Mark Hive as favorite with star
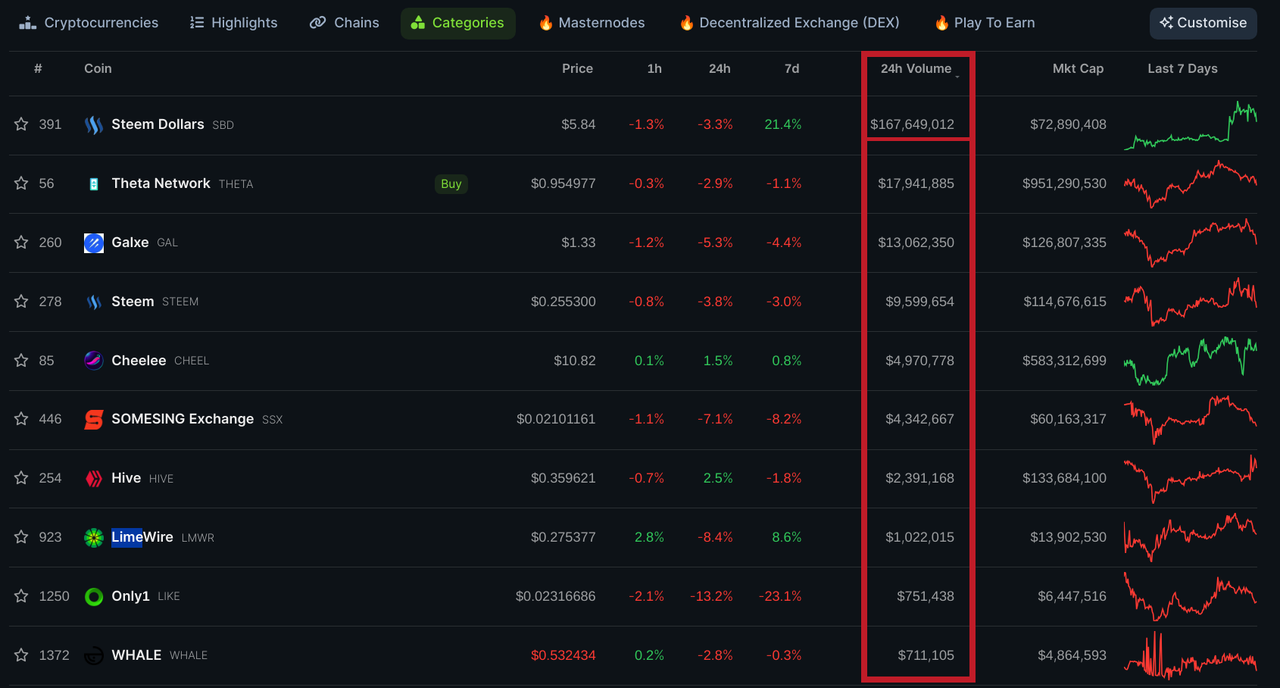The image size is (1280, 688). pos(21,479)
